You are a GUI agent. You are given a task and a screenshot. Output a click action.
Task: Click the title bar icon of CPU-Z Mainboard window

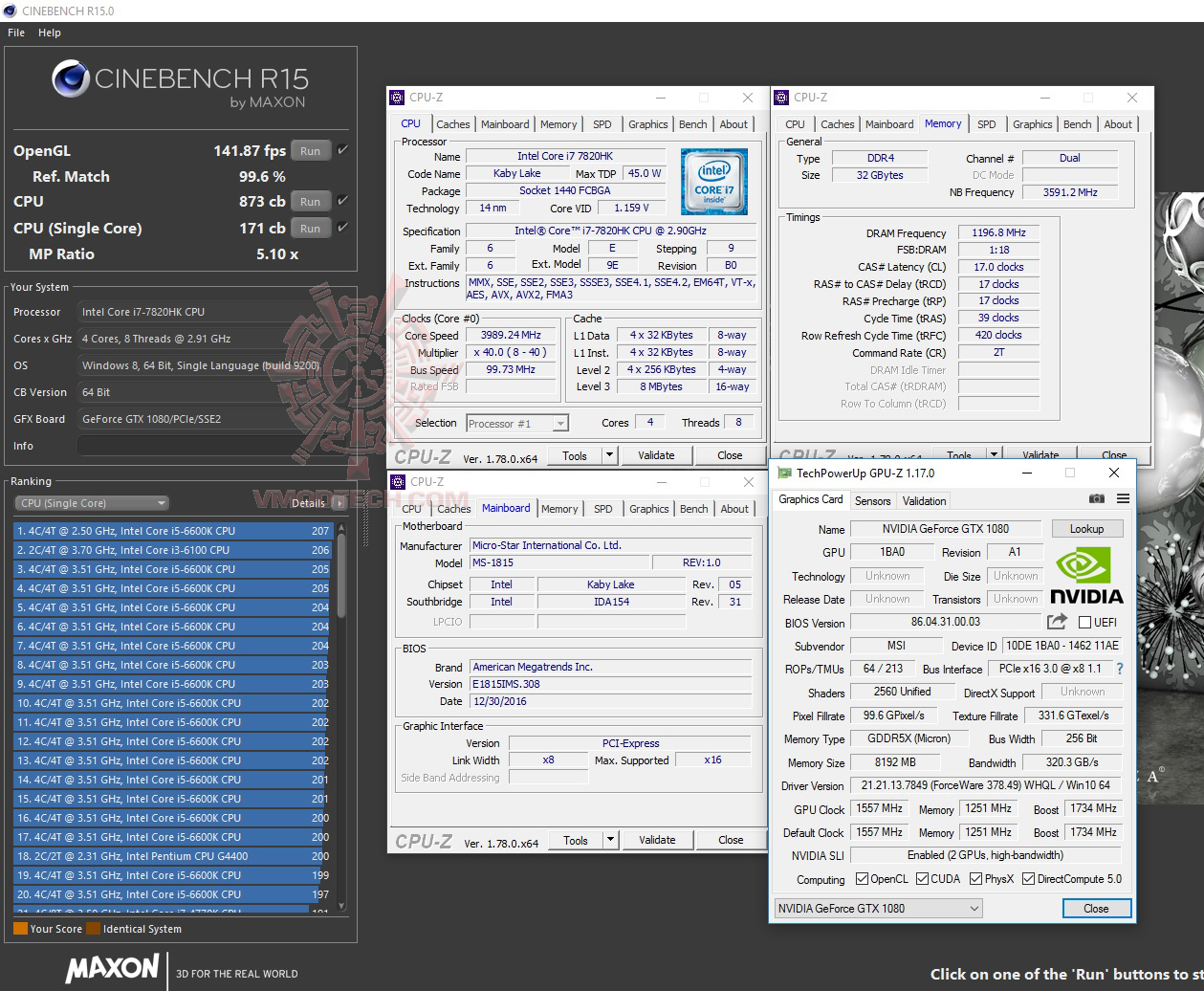point(397,481)
